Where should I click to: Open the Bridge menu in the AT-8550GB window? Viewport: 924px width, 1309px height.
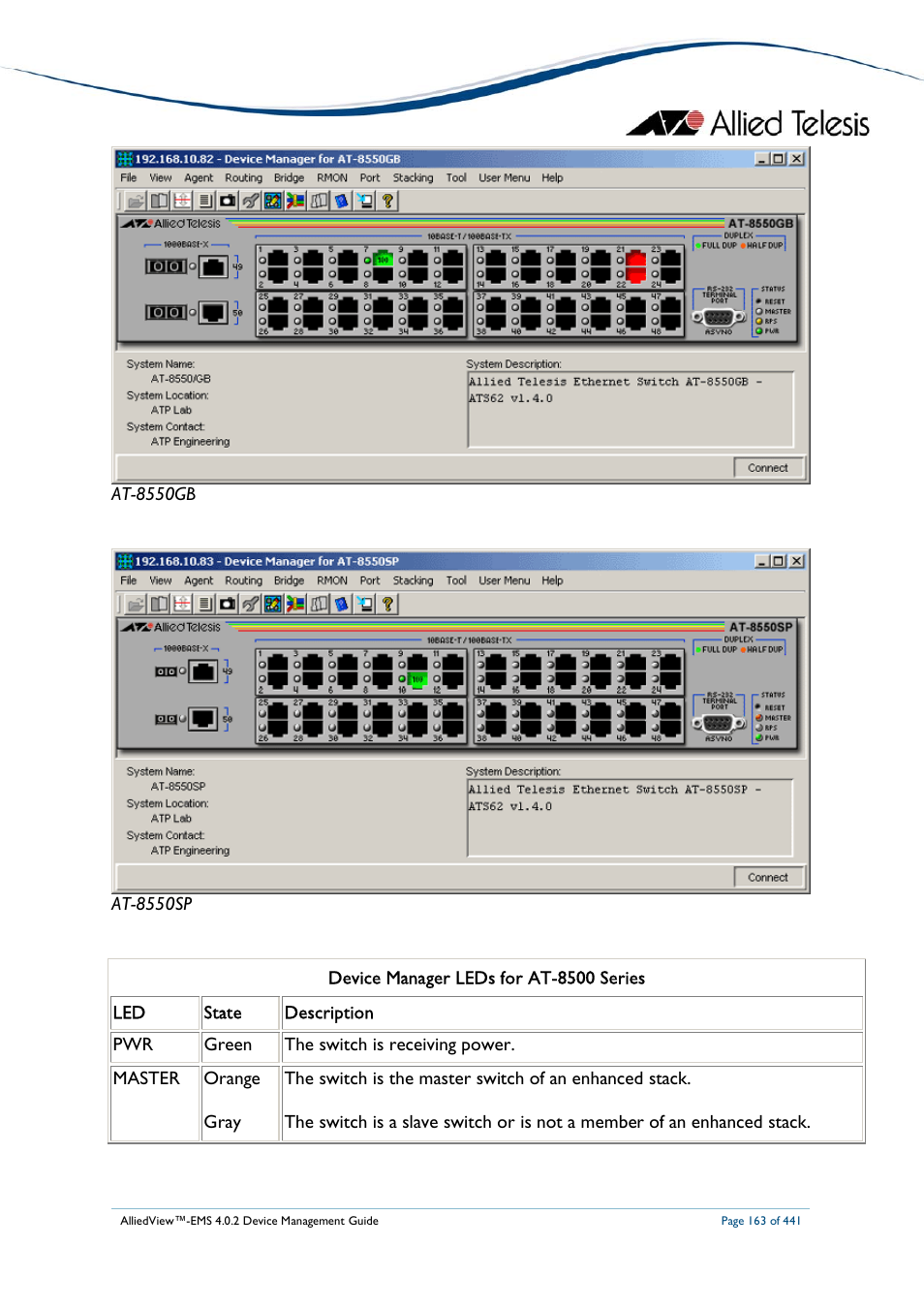point(289,178)
